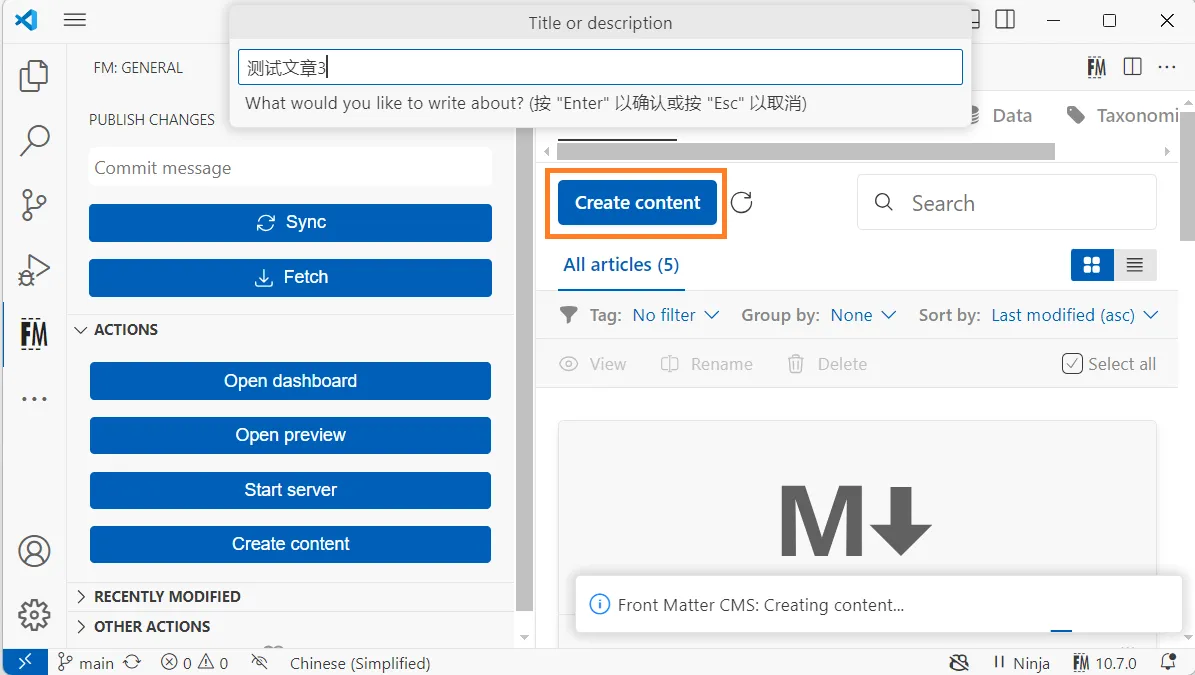Check the Select all checkbox
1195x675 pixels.
[1072, 363]
